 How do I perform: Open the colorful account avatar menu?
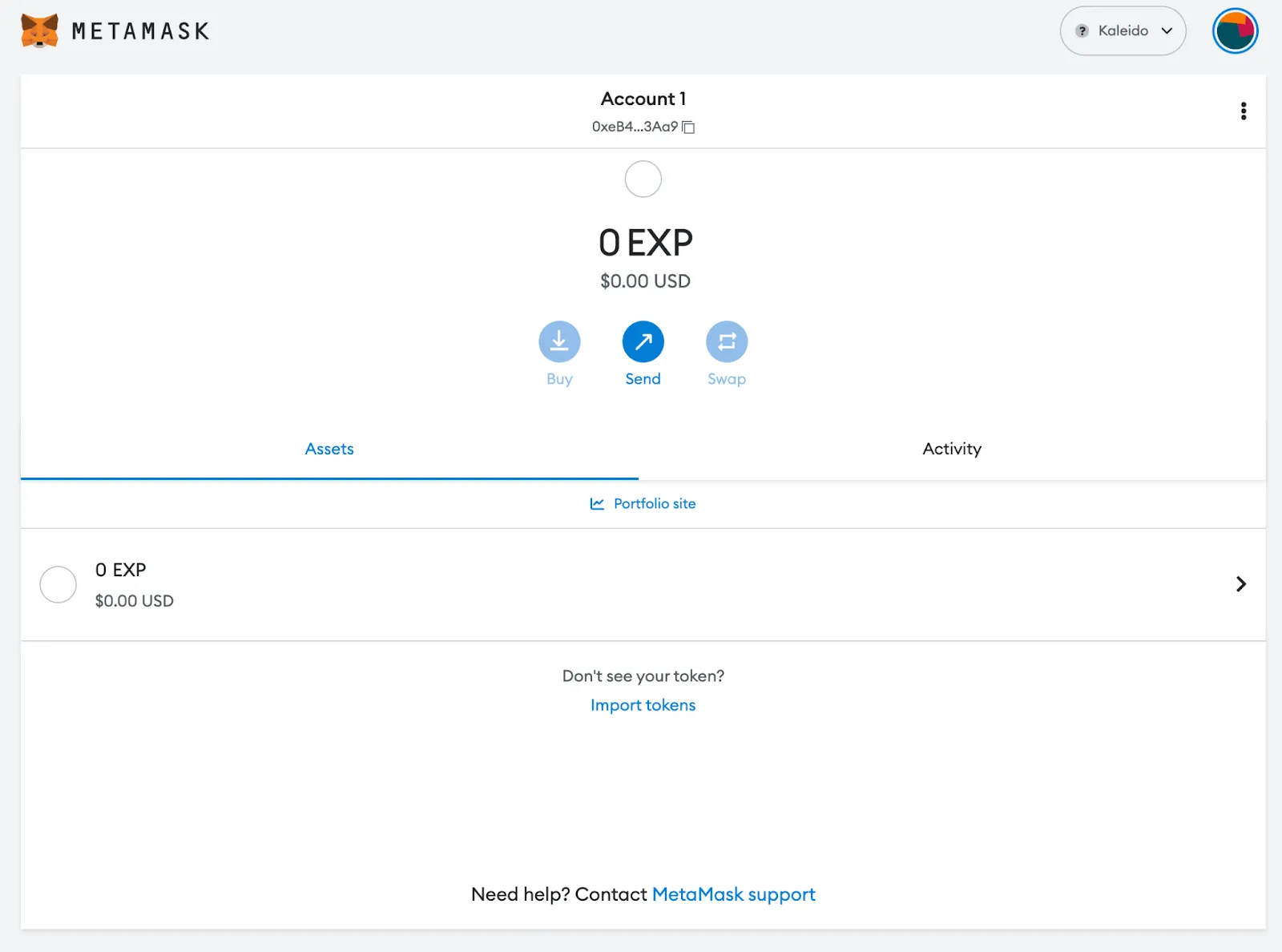point(1235,30)
